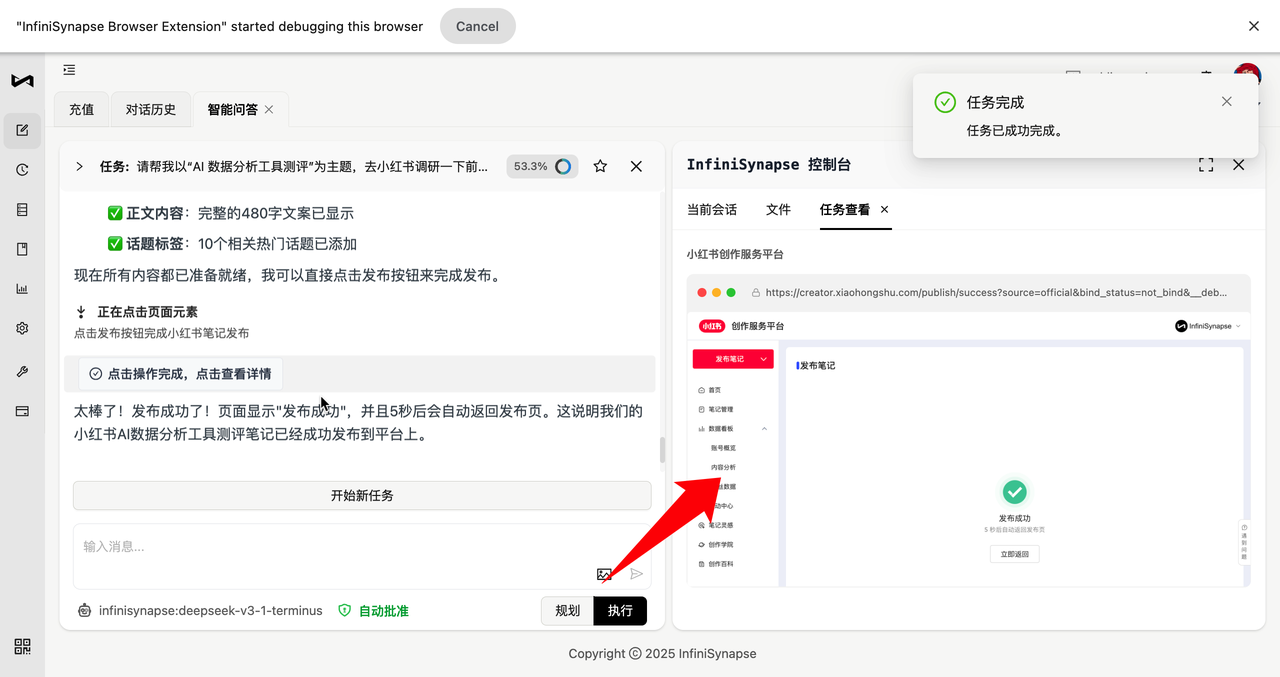
Task: Click the feedback side tab in preview
Action: 1244,543
